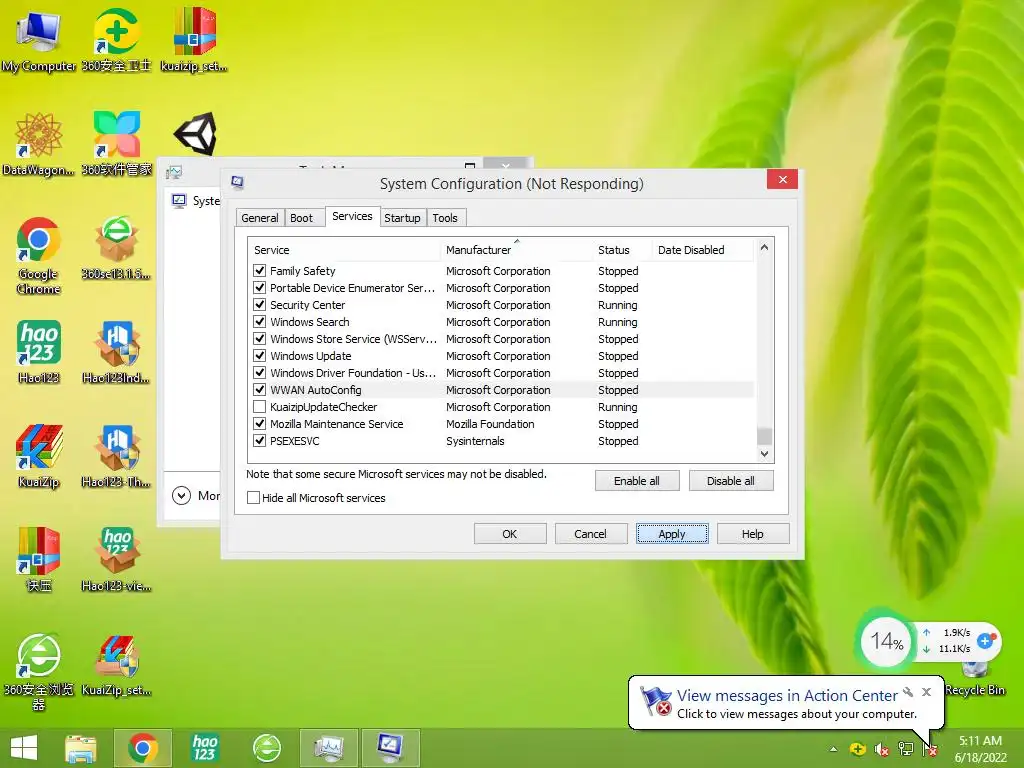Open the Unity desktop icon
Screen dimensions: 1024x768
click(195, 134)
